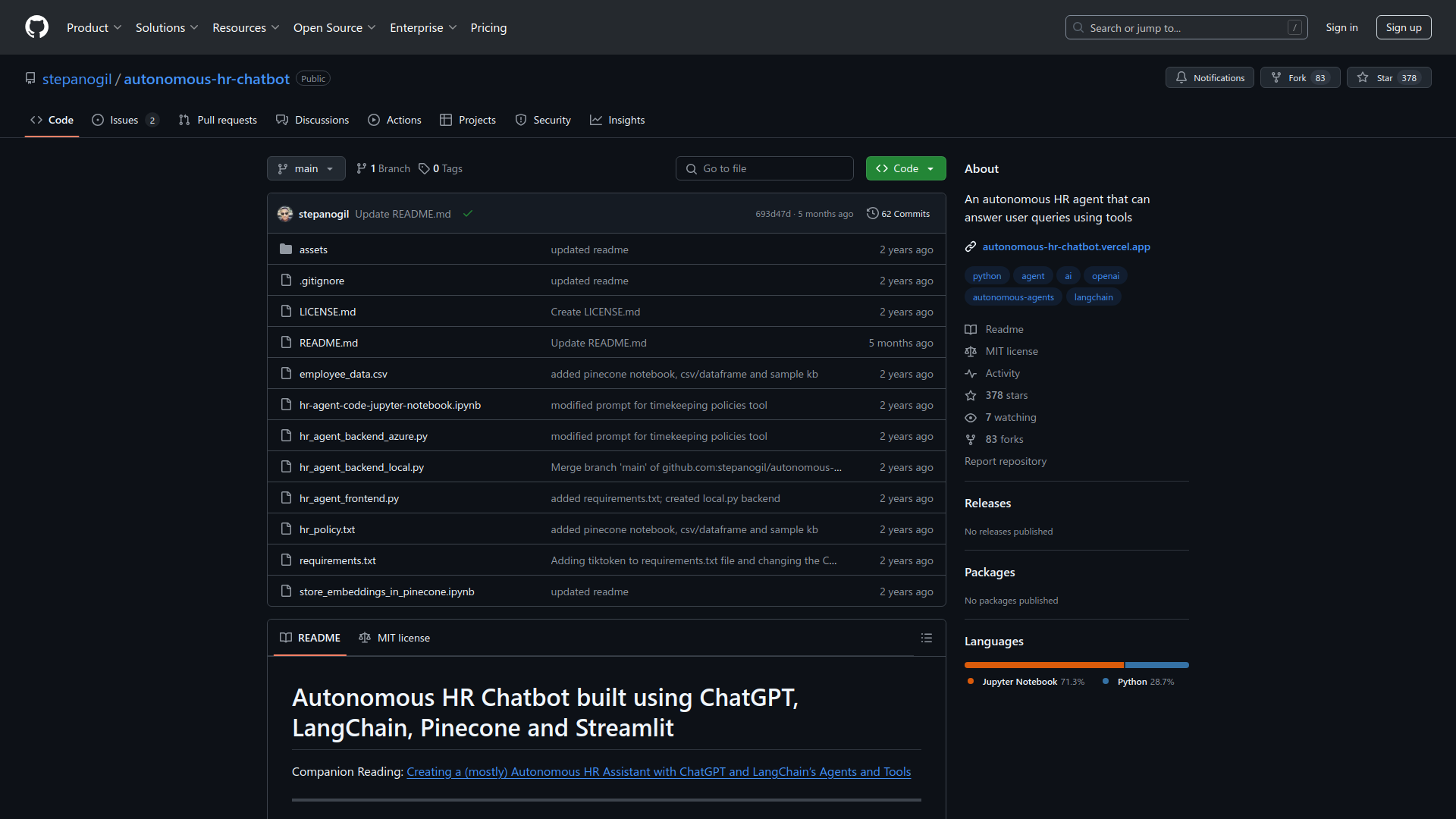This screenshot has width=1456, height=819.
Task: Expand the Resources menu
Action: tap(246, 27)
